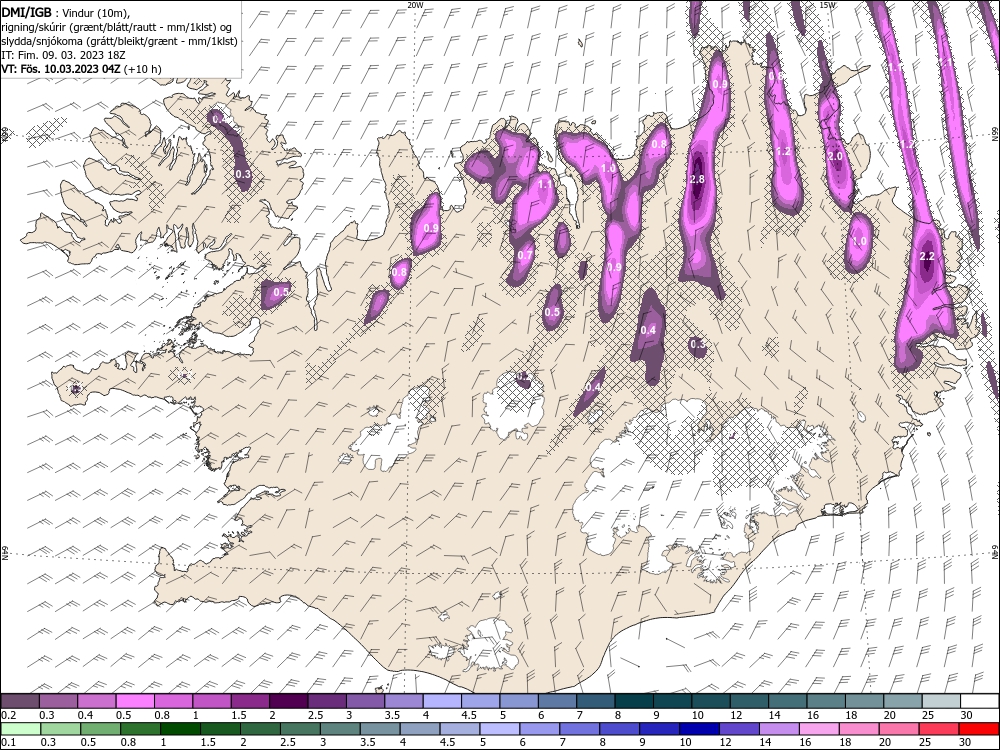Screen dimensions: 1000x750
Task: Click the '(+10 h)' forecast offset
Action: tap(142, 69)
